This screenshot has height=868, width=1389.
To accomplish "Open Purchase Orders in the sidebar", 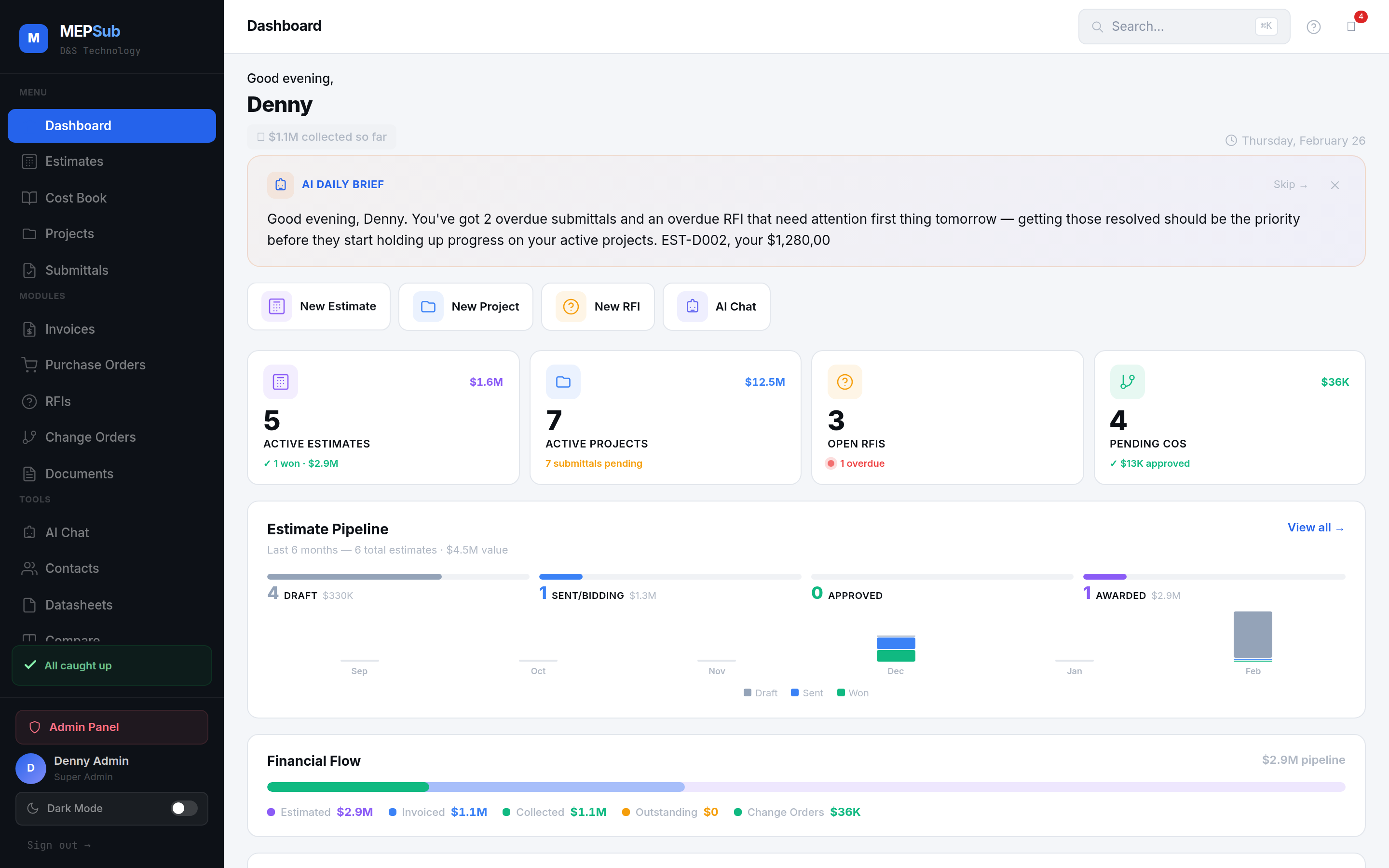I will click(x=95, y=365).
